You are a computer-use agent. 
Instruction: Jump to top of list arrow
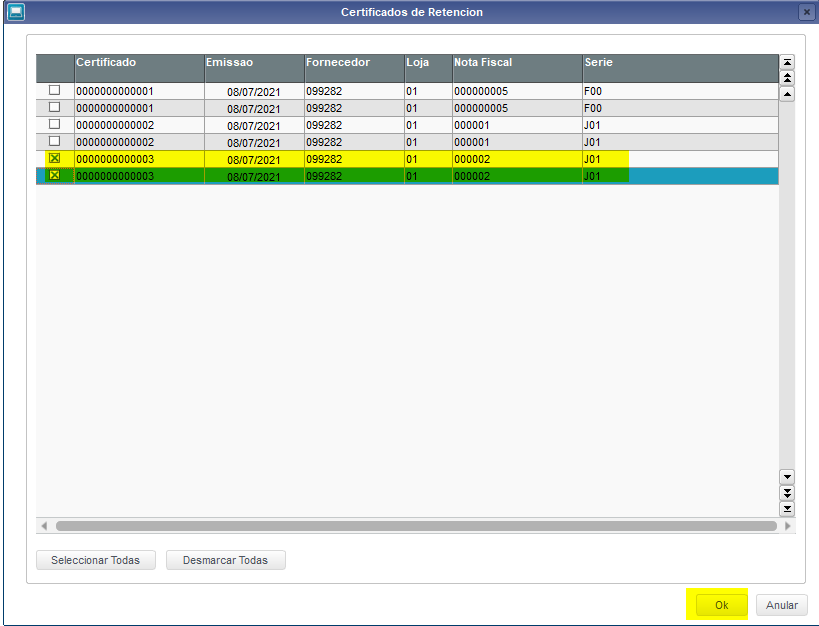tap(787, 62)
